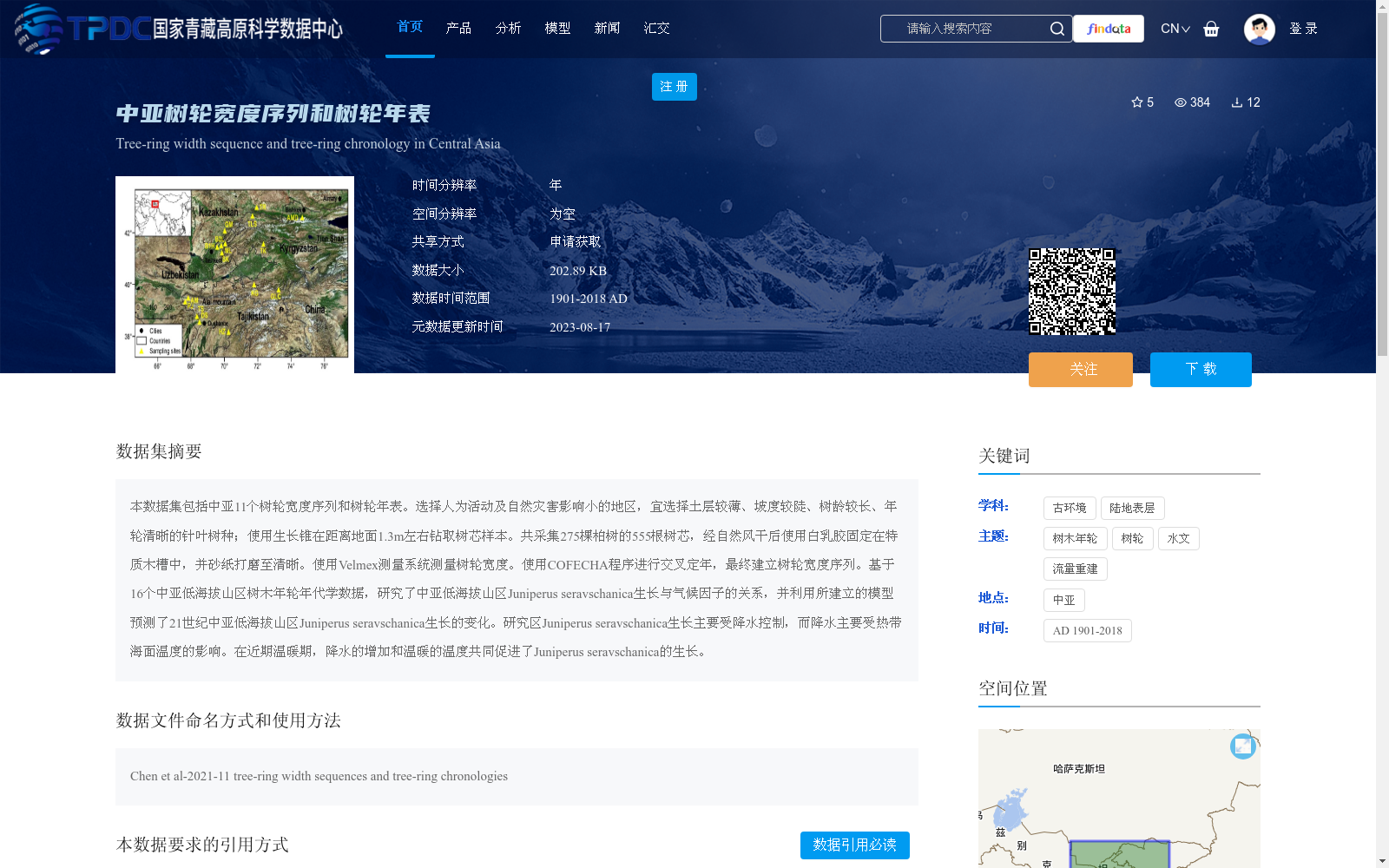The image size is (1389, 868).
Task: Click the orange 关注 follow button
Action: click(x=1081, y=370)
